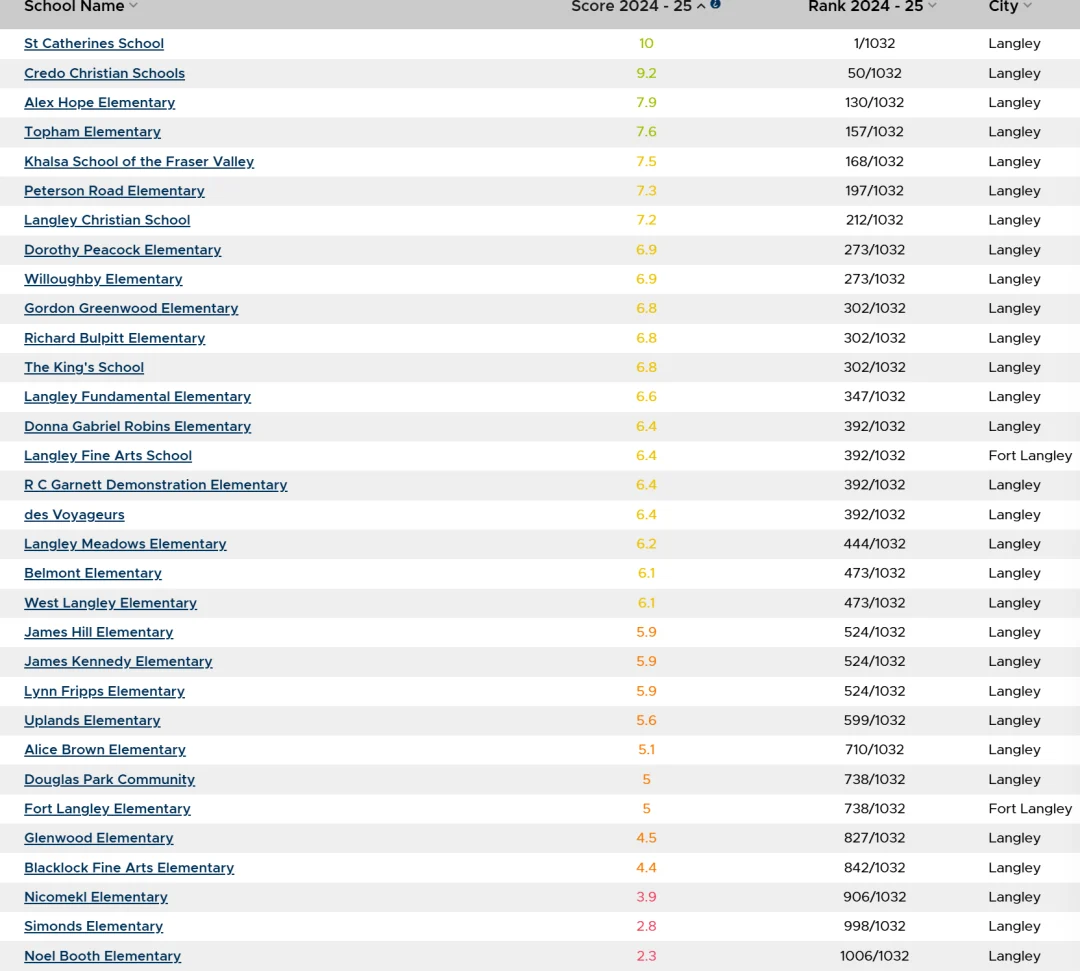Click rank 444/1032

(x=875, y=544)
